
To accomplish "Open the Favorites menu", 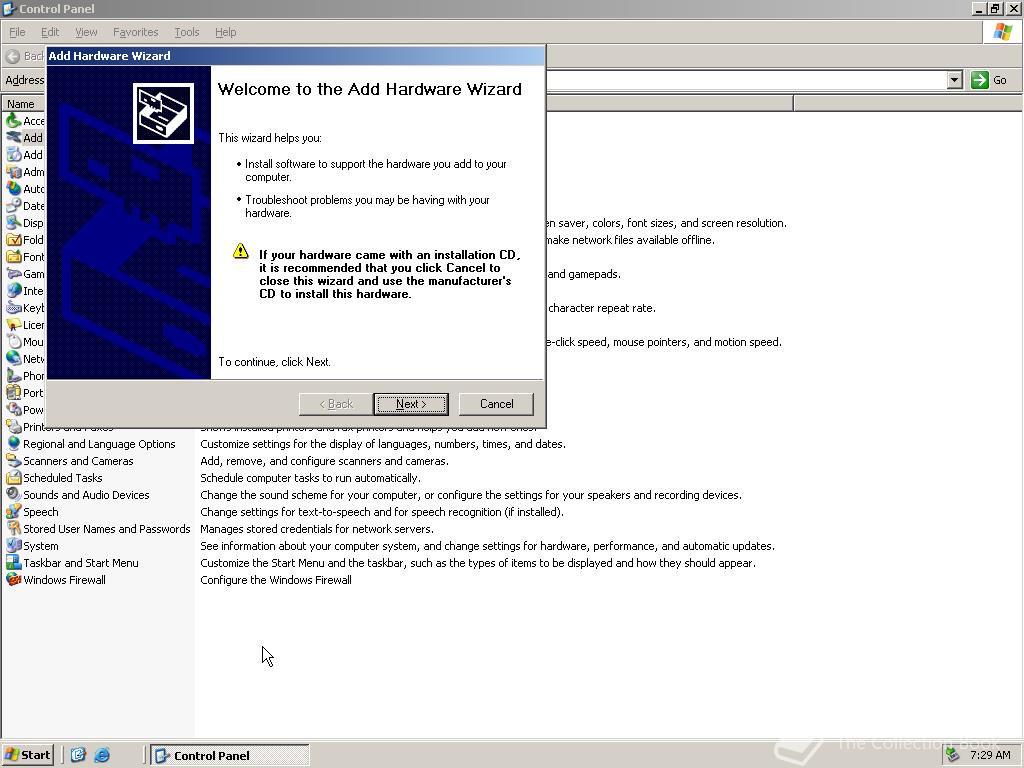I will click(135, 32).
